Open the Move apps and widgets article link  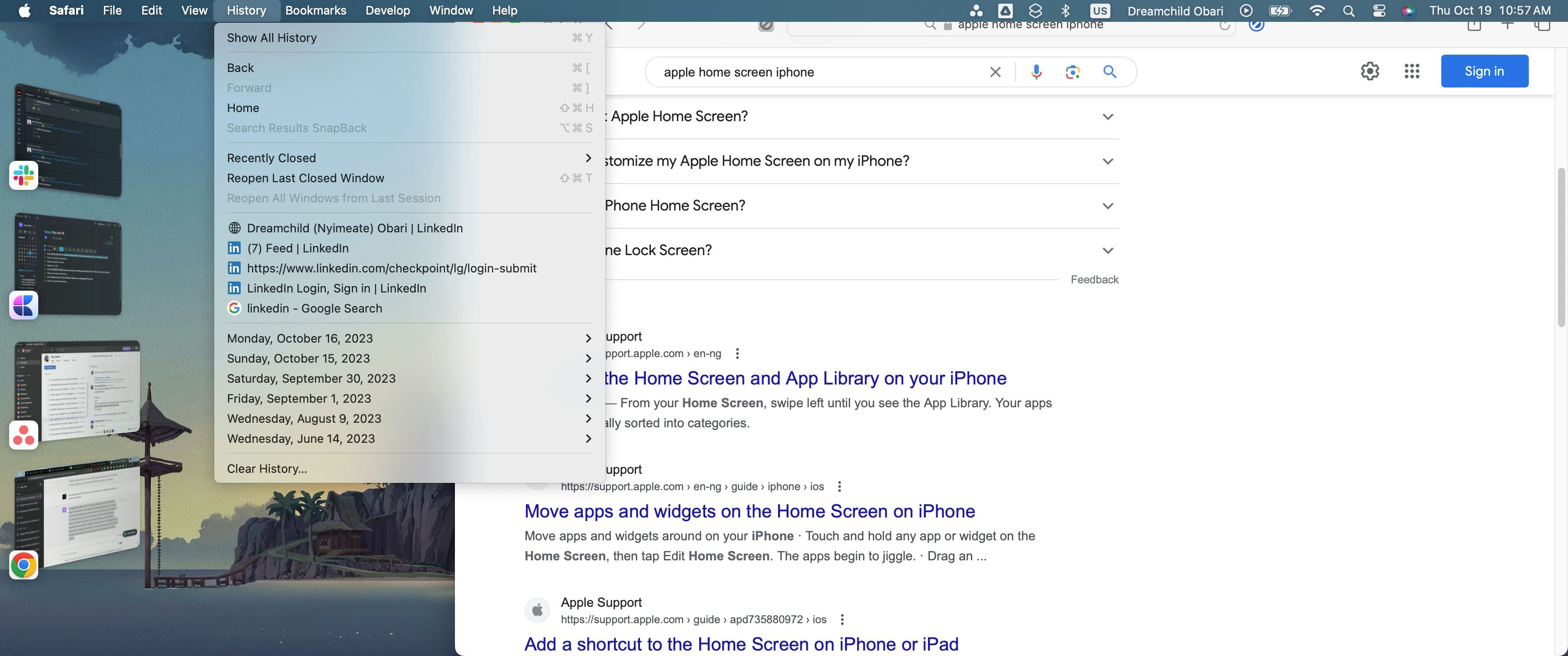pyautogui.click(x=749, y=511)
